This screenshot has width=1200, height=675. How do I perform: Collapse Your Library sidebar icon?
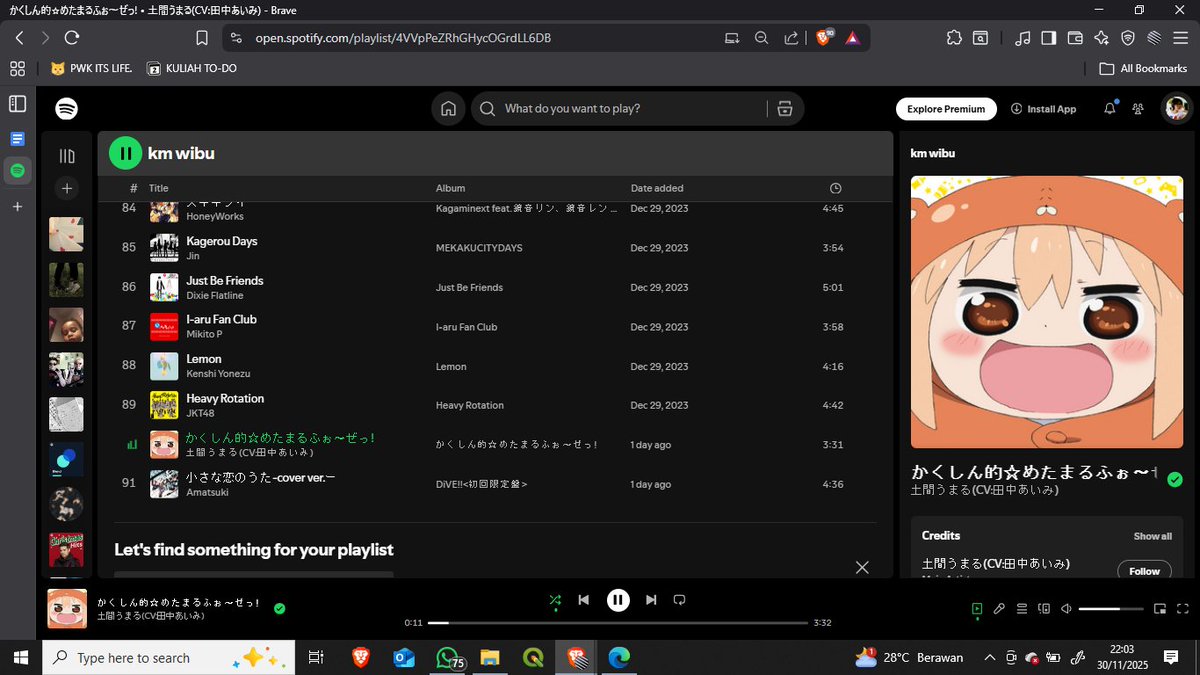tap(67, 156)
